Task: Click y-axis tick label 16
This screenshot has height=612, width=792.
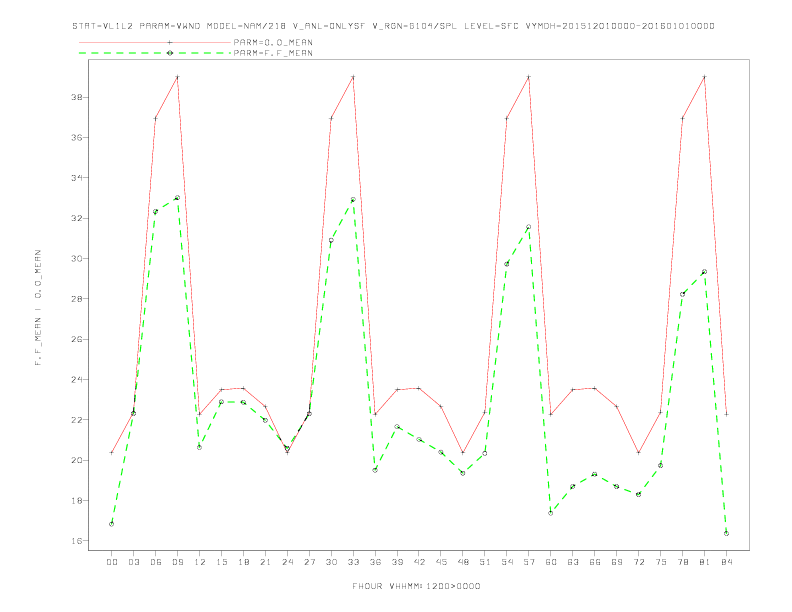Action: point(77,541)
